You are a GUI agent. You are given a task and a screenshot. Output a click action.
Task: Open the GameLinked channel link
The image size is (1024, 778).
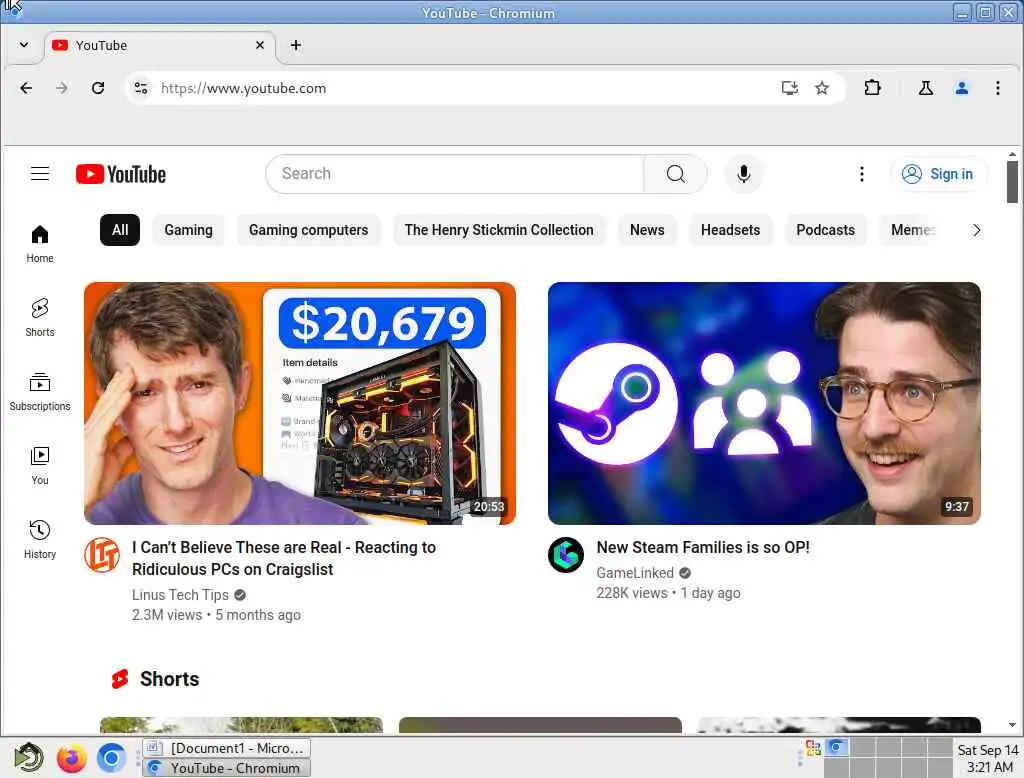pyautogui.click(x=635, y=573)
